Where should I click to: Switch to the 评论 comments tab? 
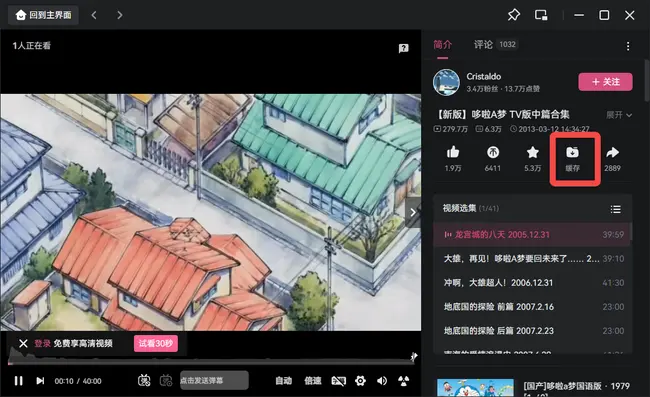483,45
